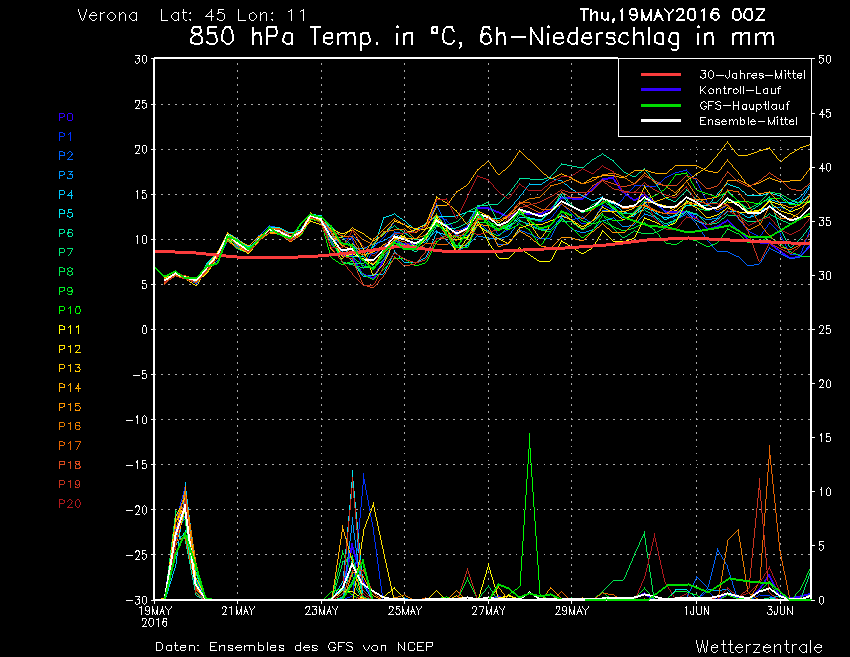Click the "29MAY" x-axis date label
Viewport: 850px width, 657px height.
pos(572,611)
